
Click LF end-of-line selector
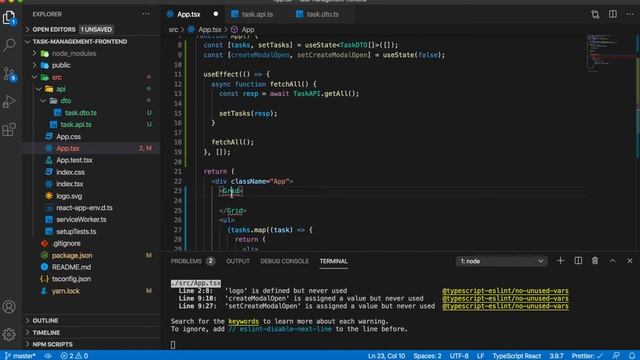tap(480, 356)
